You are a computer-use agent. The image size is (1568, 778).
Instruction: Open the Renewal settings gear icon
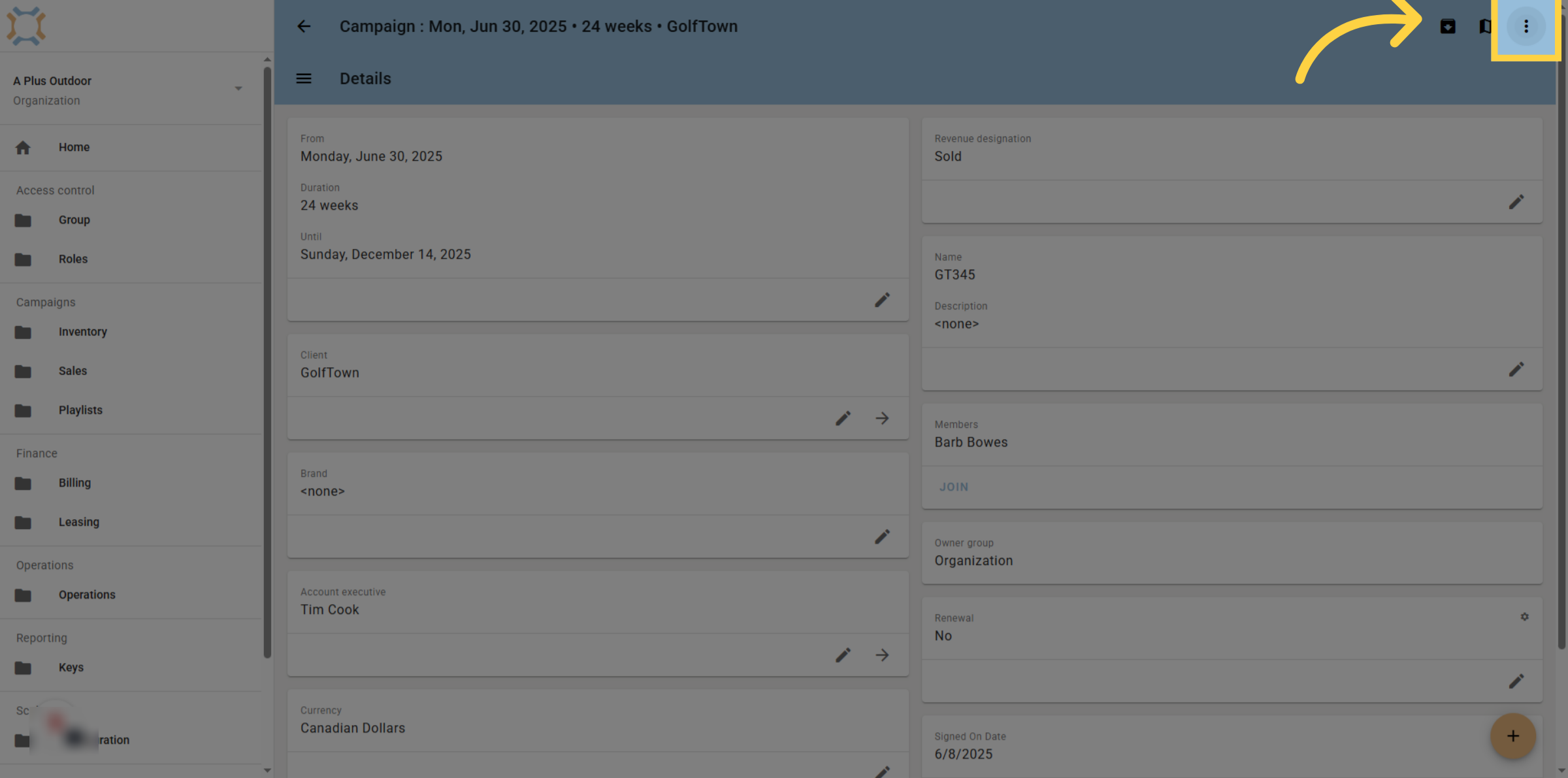[1524, 617]
